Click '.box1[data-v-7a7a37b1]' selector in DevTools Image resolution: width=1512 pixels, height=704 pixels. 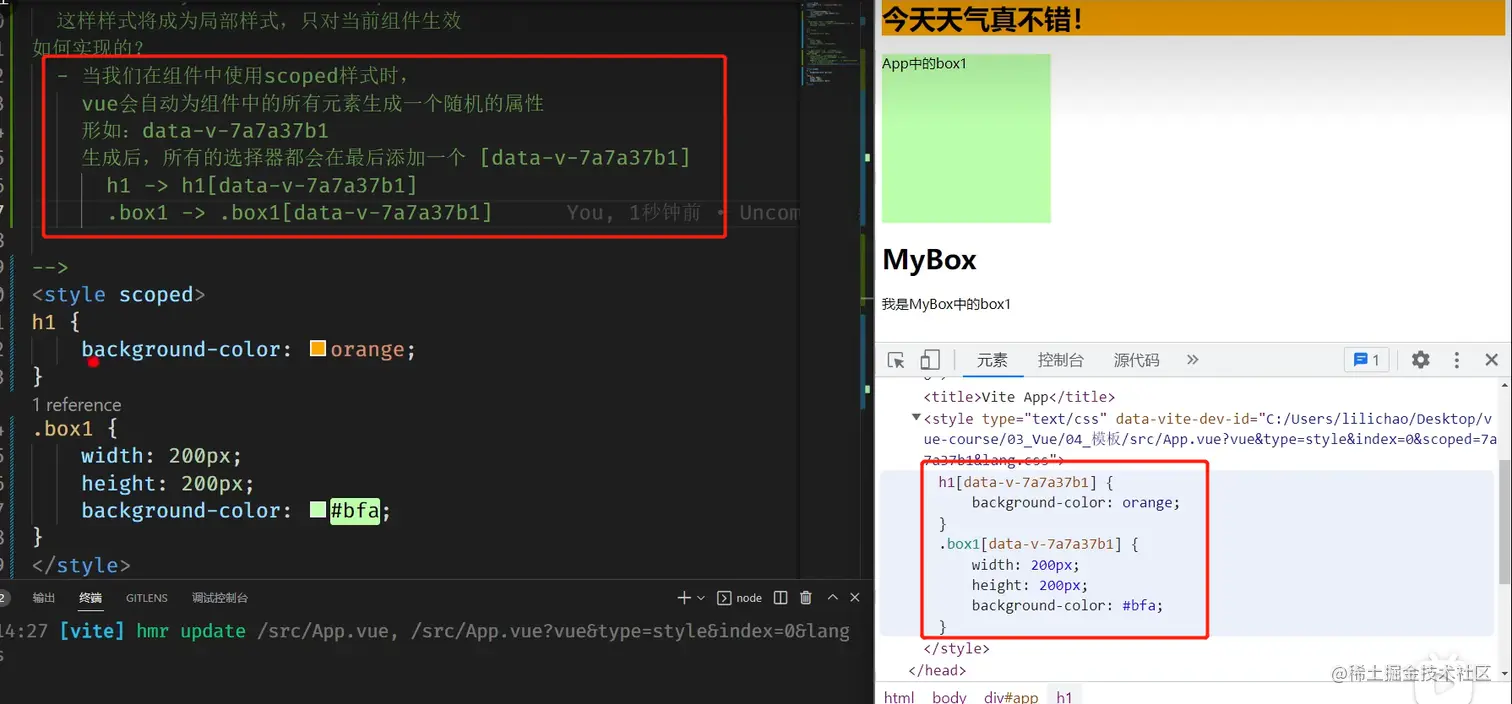(1028, 544)
